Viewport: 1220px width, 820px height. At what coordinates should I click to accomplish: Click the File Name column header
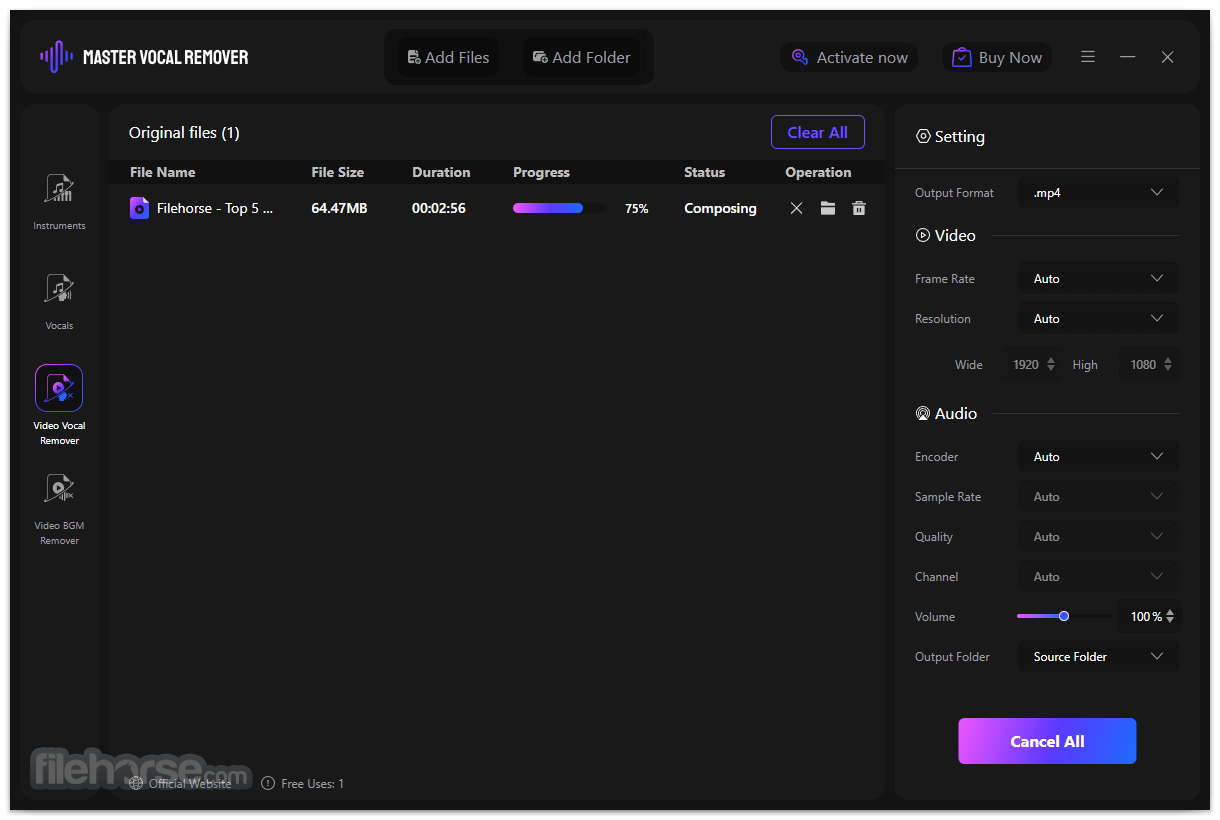coord(162,172)
